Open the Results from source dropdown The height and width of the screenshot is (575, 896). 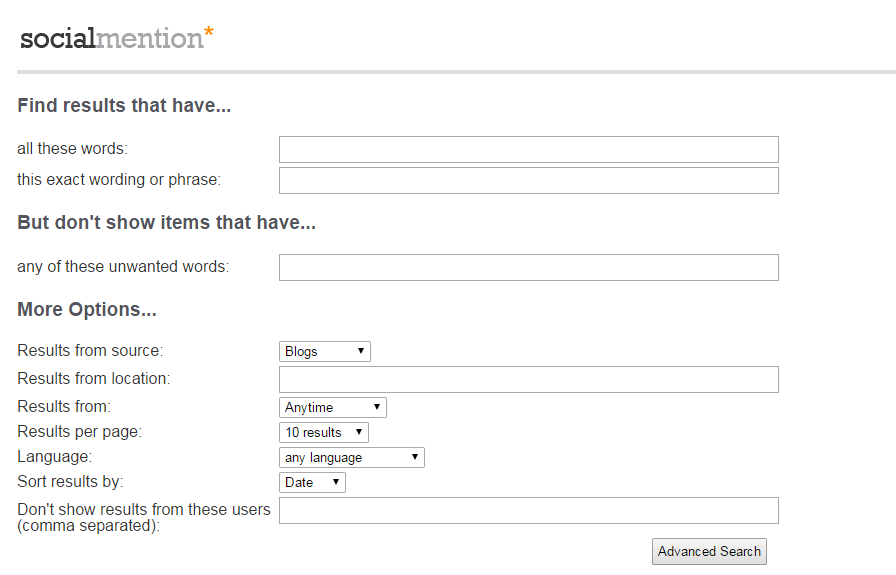[x=325, y=352]
